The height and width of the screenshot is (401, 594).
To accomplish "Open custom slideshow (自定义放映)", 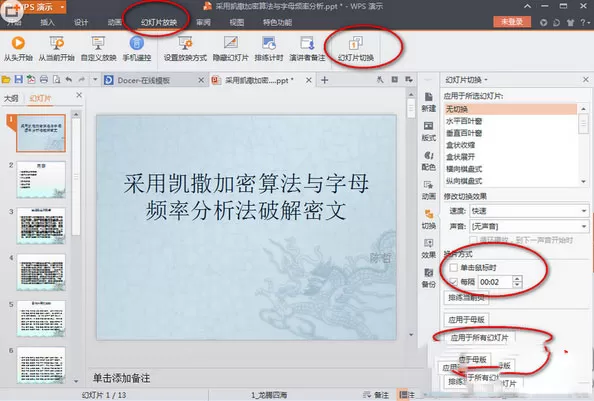I will click(x=98, y=48).
